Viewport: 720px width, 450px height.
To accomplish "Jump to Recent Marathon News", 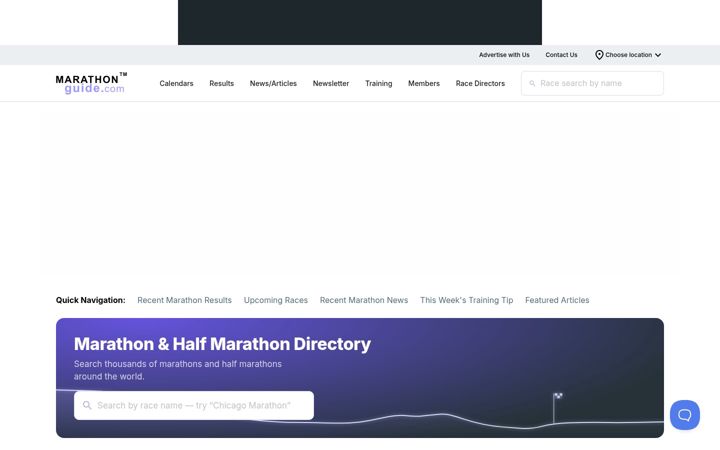I will pos(364,300).
